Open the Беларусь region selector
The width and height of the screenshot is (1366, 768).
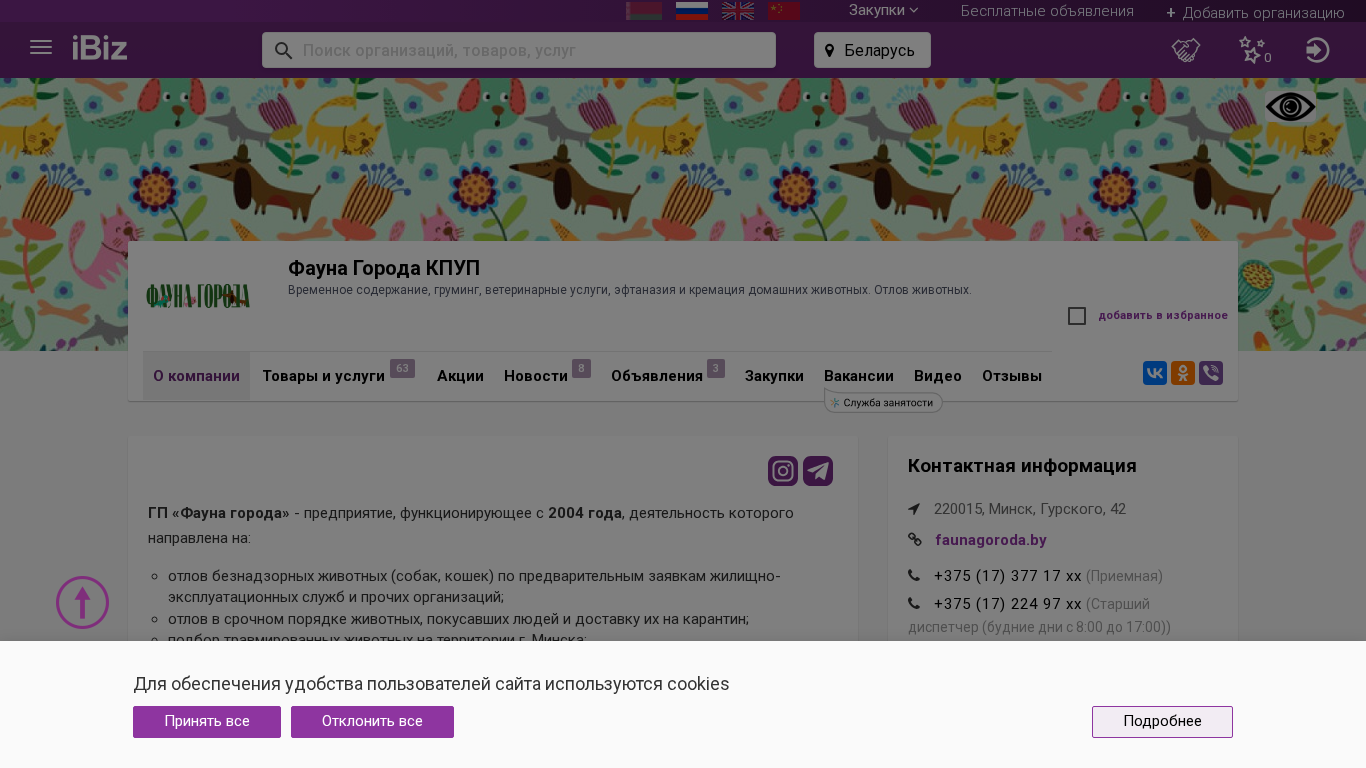point(872,50)
